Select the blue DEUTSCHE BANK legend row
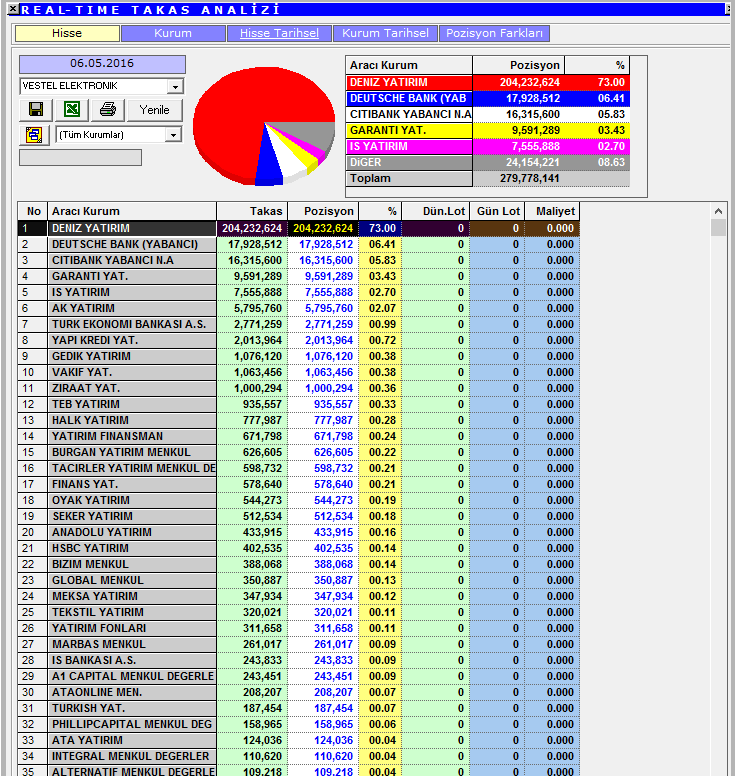The width and height of the screenshot is (735, 776). (408, 98)
